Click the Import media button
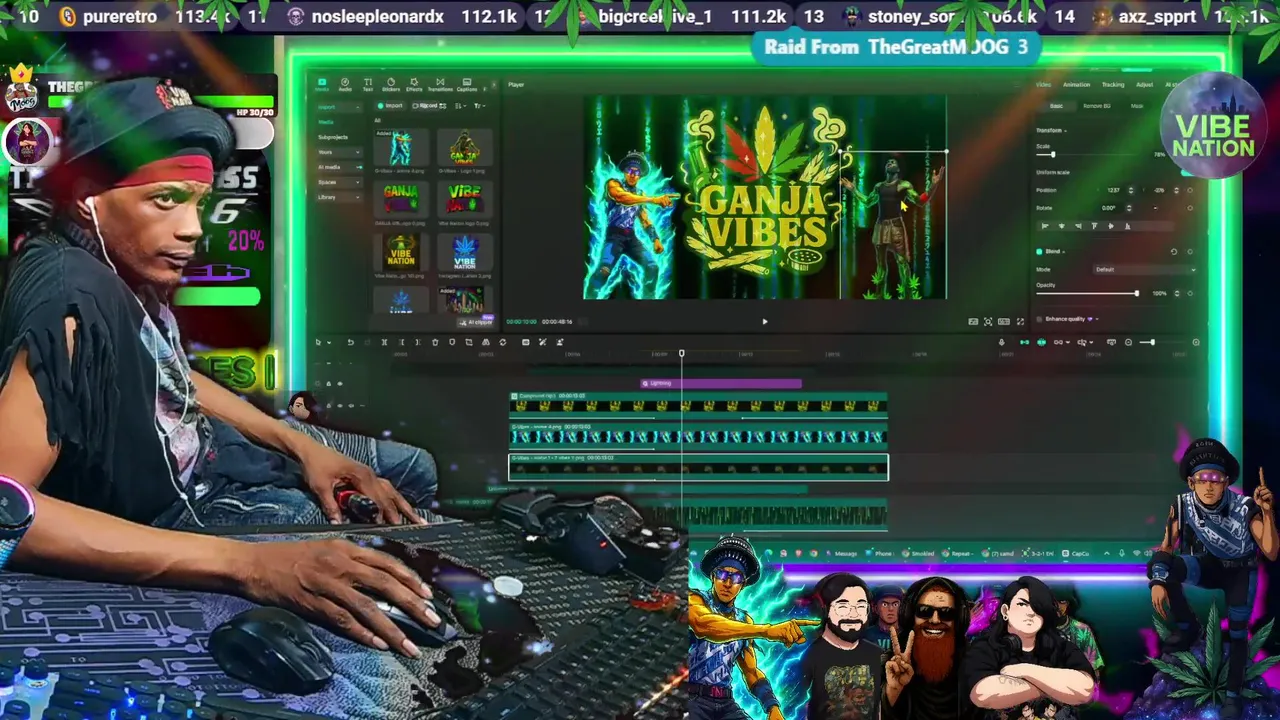The height and width of the screenshot is (720, 1280). 389,106
